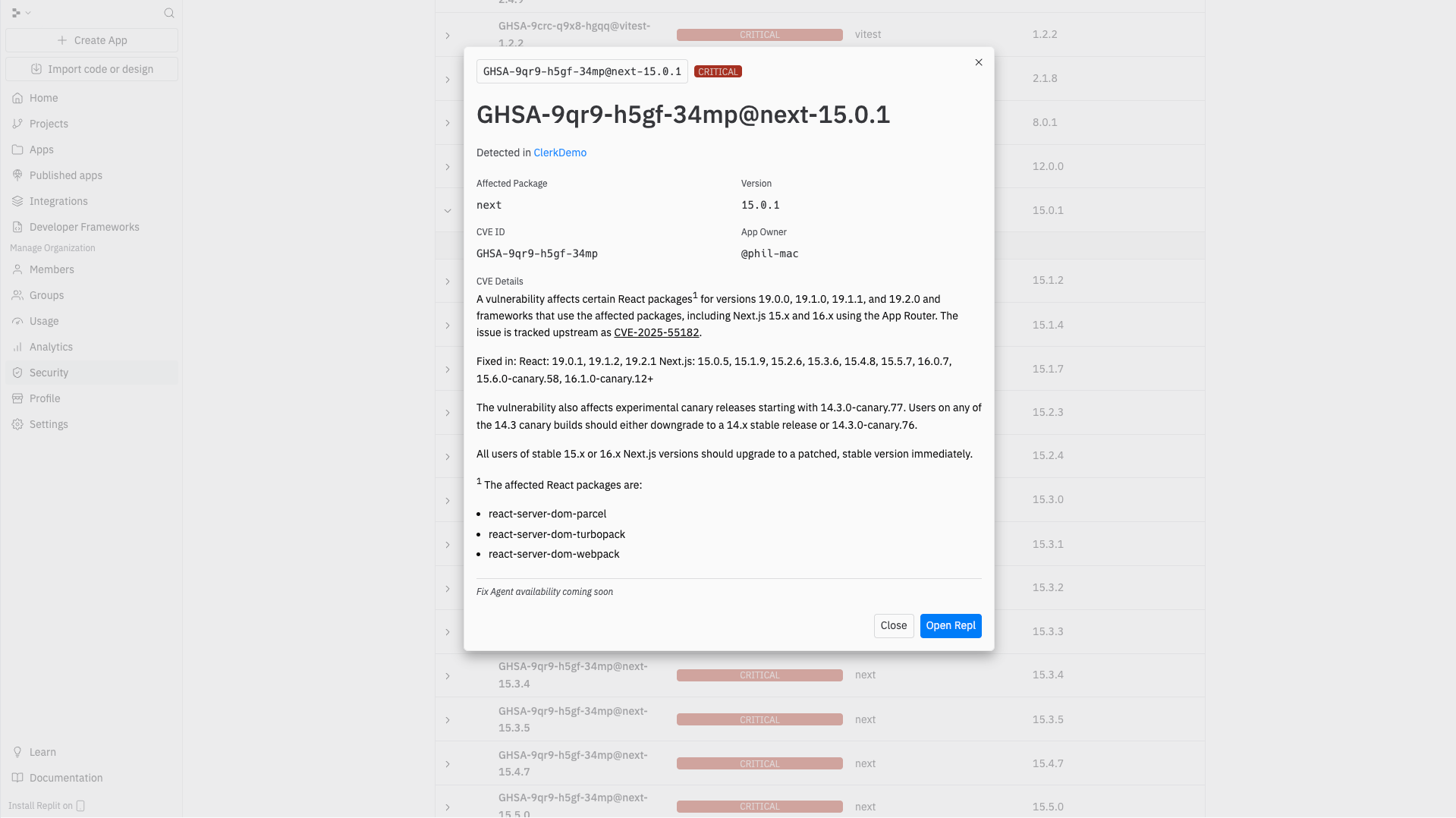This screenshot has height=818, width=1456.
Task: Open organization Members
Action: (17, 269)
